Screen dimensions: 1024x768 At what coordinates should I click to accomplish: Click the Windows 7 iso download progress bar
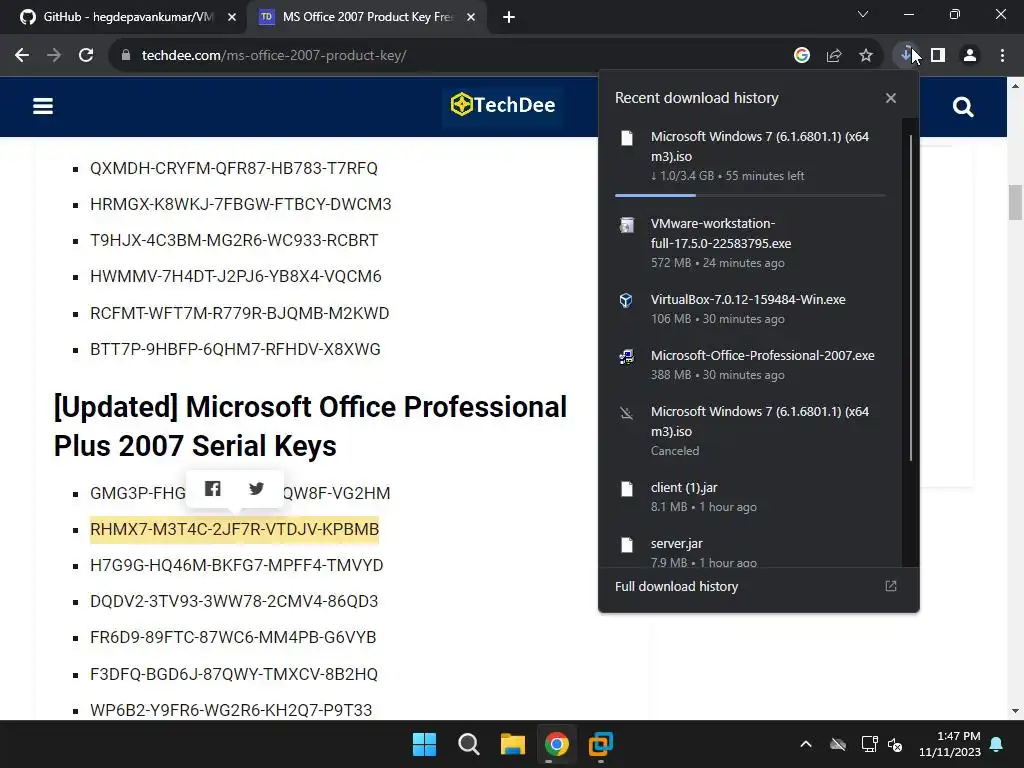coord(750,195)
